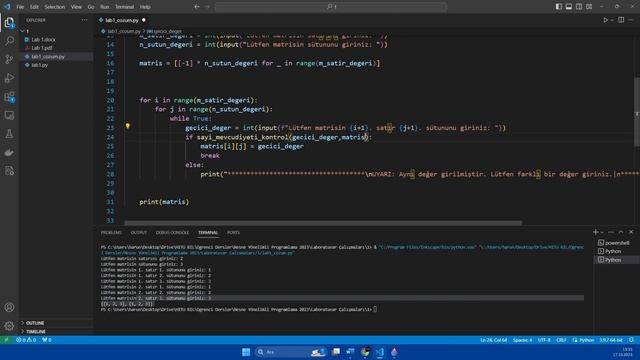The width and height of the screenshot is (640, 360).
Task: Open the Edit menu
Action: (x=34, y=7)
